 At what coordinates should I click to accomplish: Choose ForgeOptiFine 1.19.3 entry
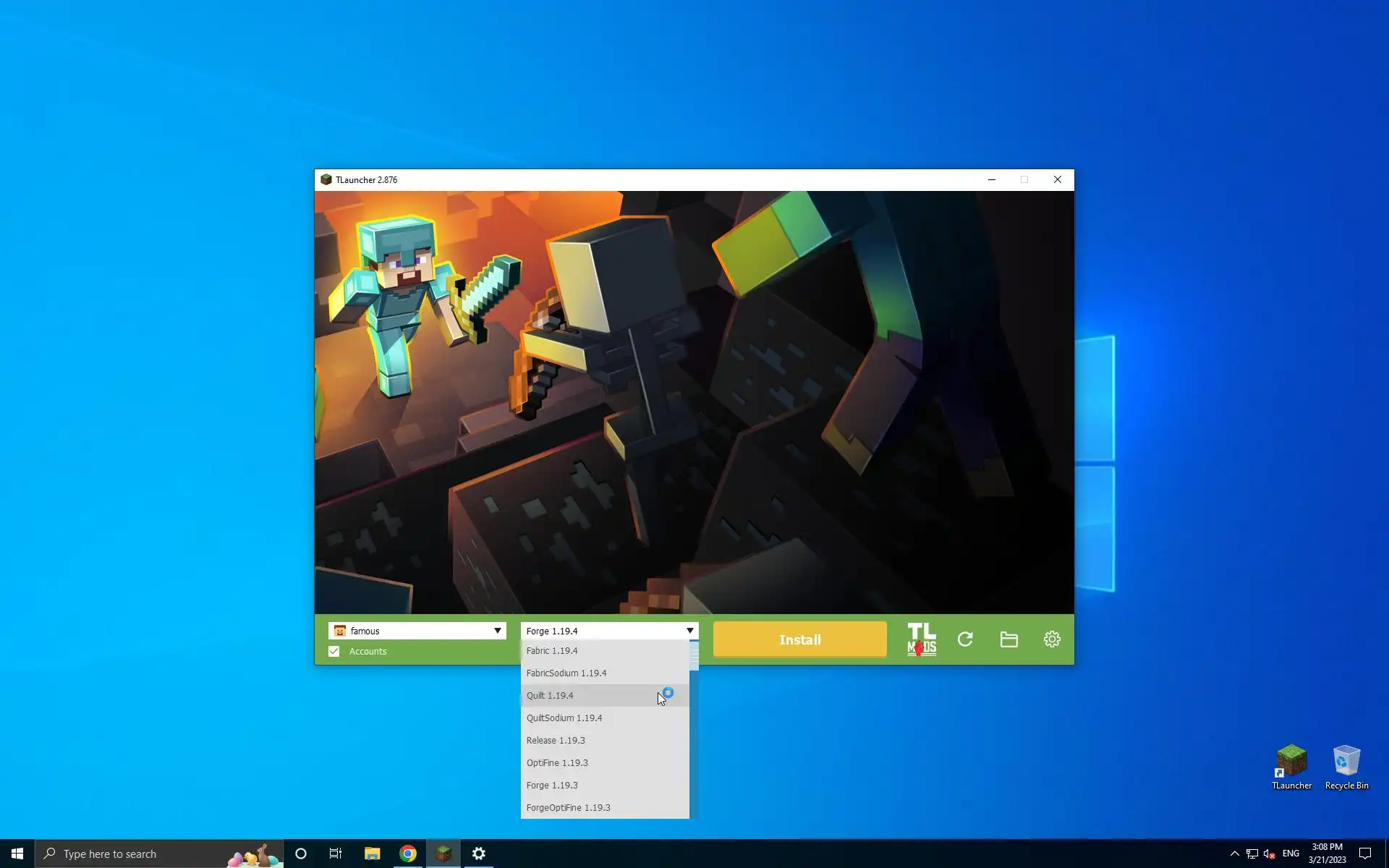[x=568, y=807]
